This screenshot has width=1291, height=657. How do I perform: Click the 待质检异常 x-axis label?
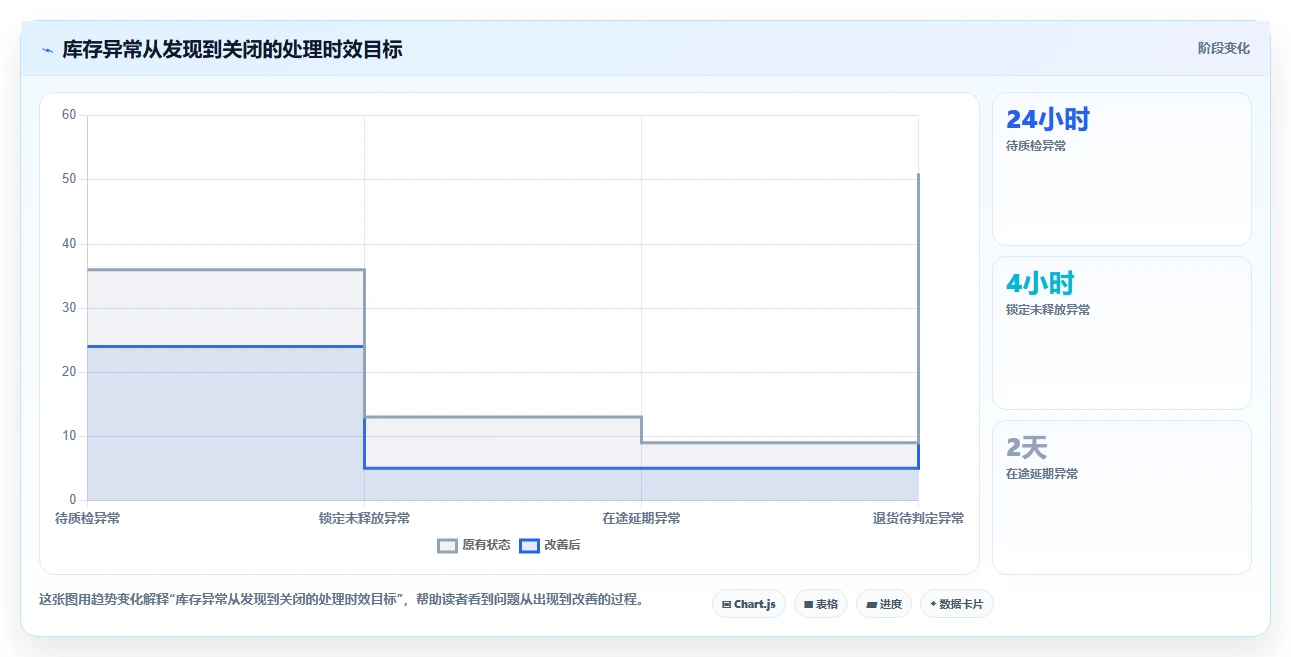[x=87, y=518]
